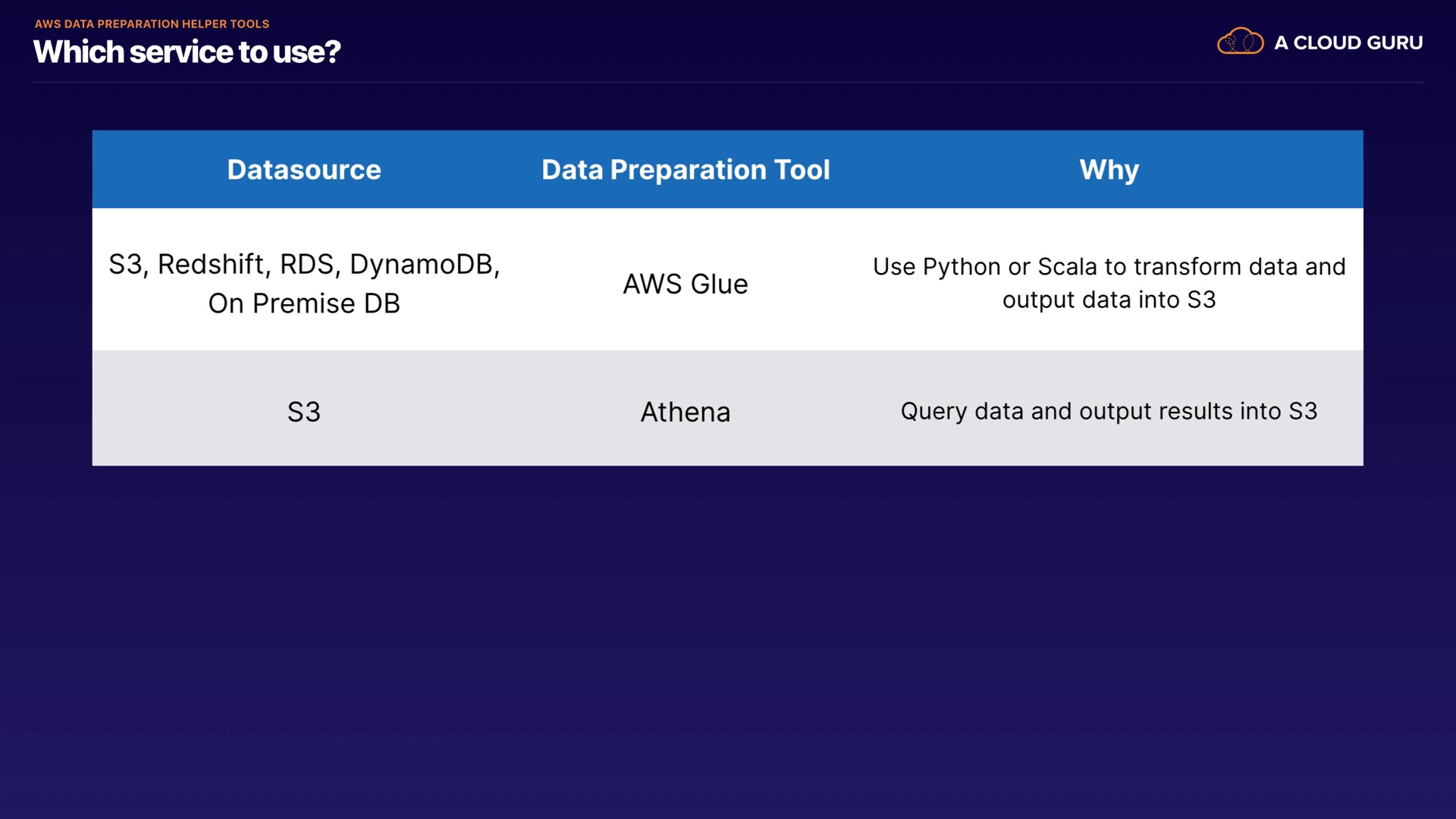1456x819 pixels.
Task: Click the word 'DynamoDB' in the first row
Action: coord(422,265)
